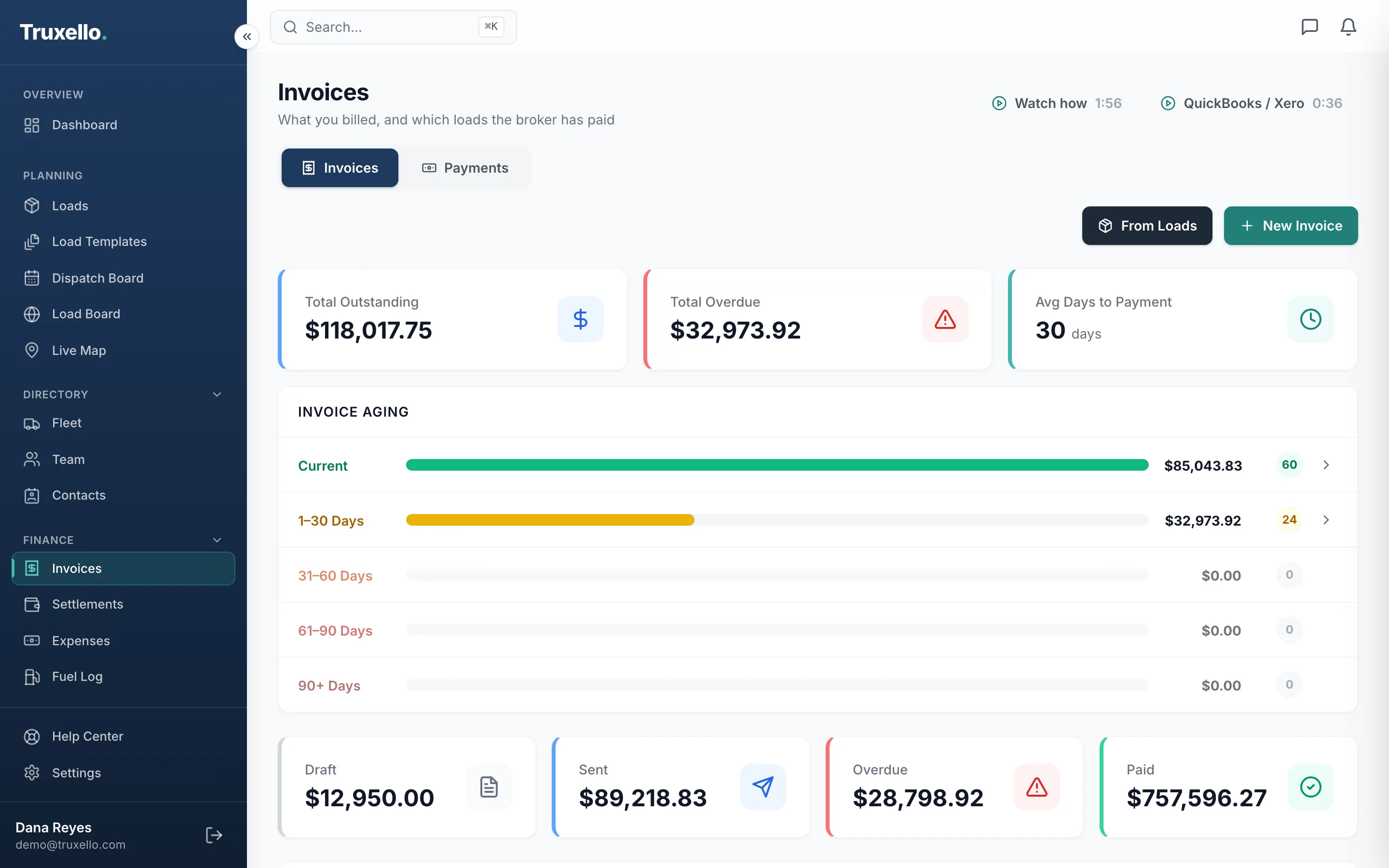Open Settings in the sidebar
Screen dimensions: 1389x868
[x=123, y=773]
